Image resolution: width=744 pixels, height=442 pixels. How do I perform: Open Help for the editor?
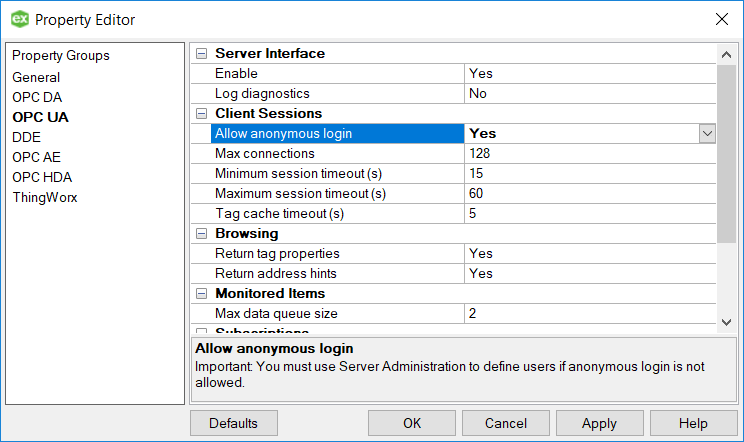tap(693, 423)
